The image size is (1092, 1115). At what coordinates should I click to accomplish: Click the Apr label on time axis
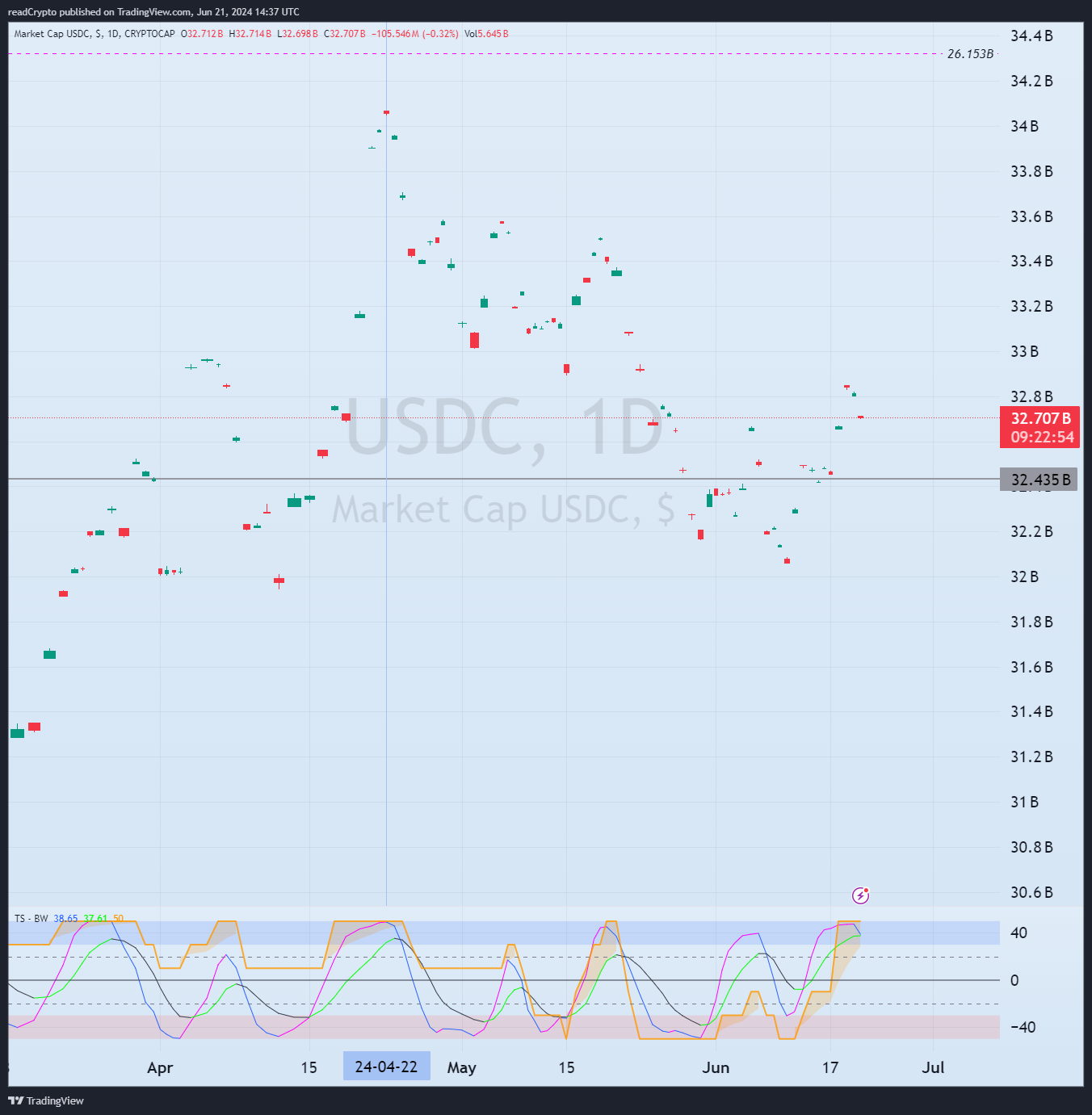[x=160, y=1067]
